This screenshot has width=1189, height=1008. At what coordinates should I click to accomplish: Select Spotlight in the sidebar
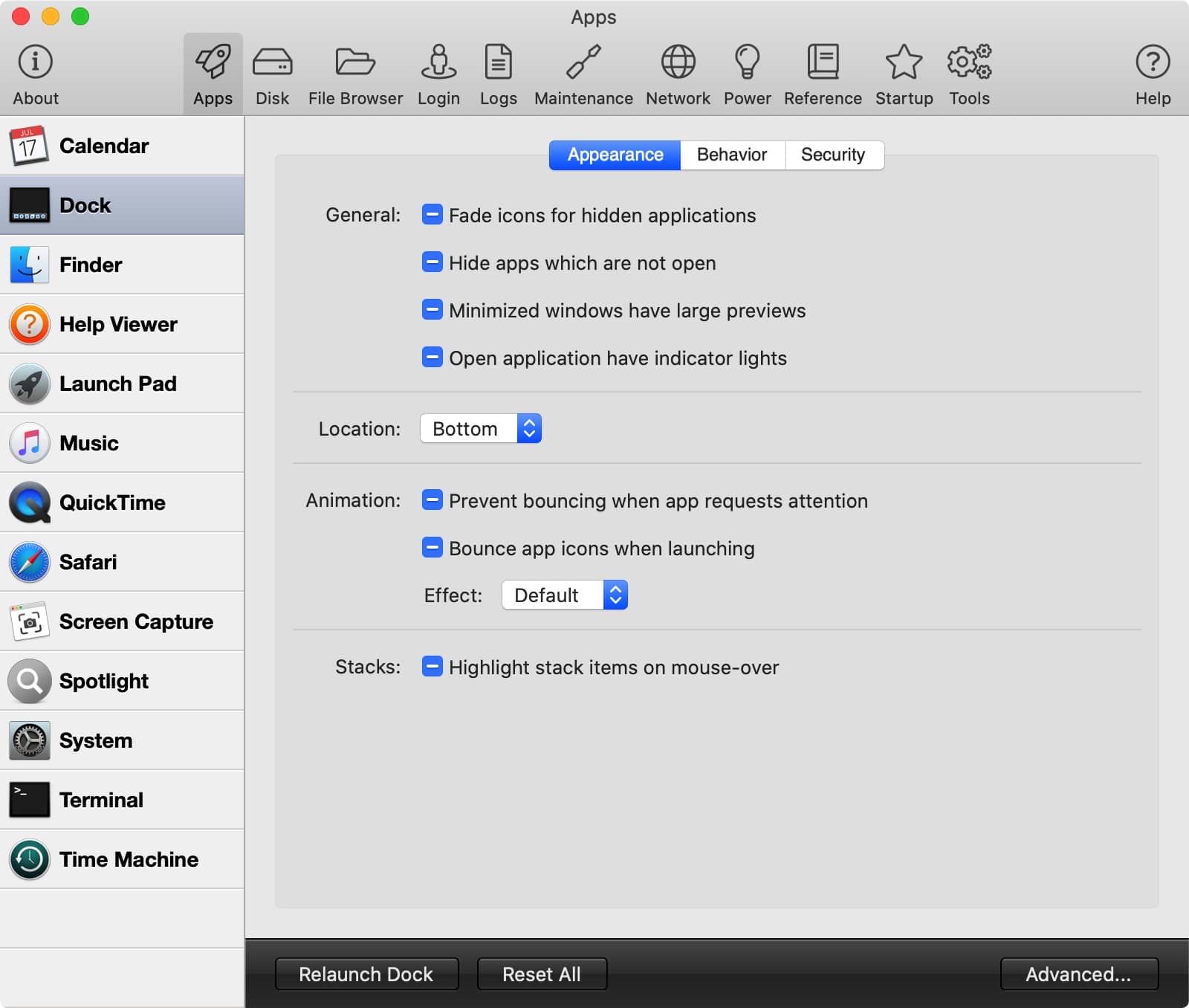click(x=122, y=681)
